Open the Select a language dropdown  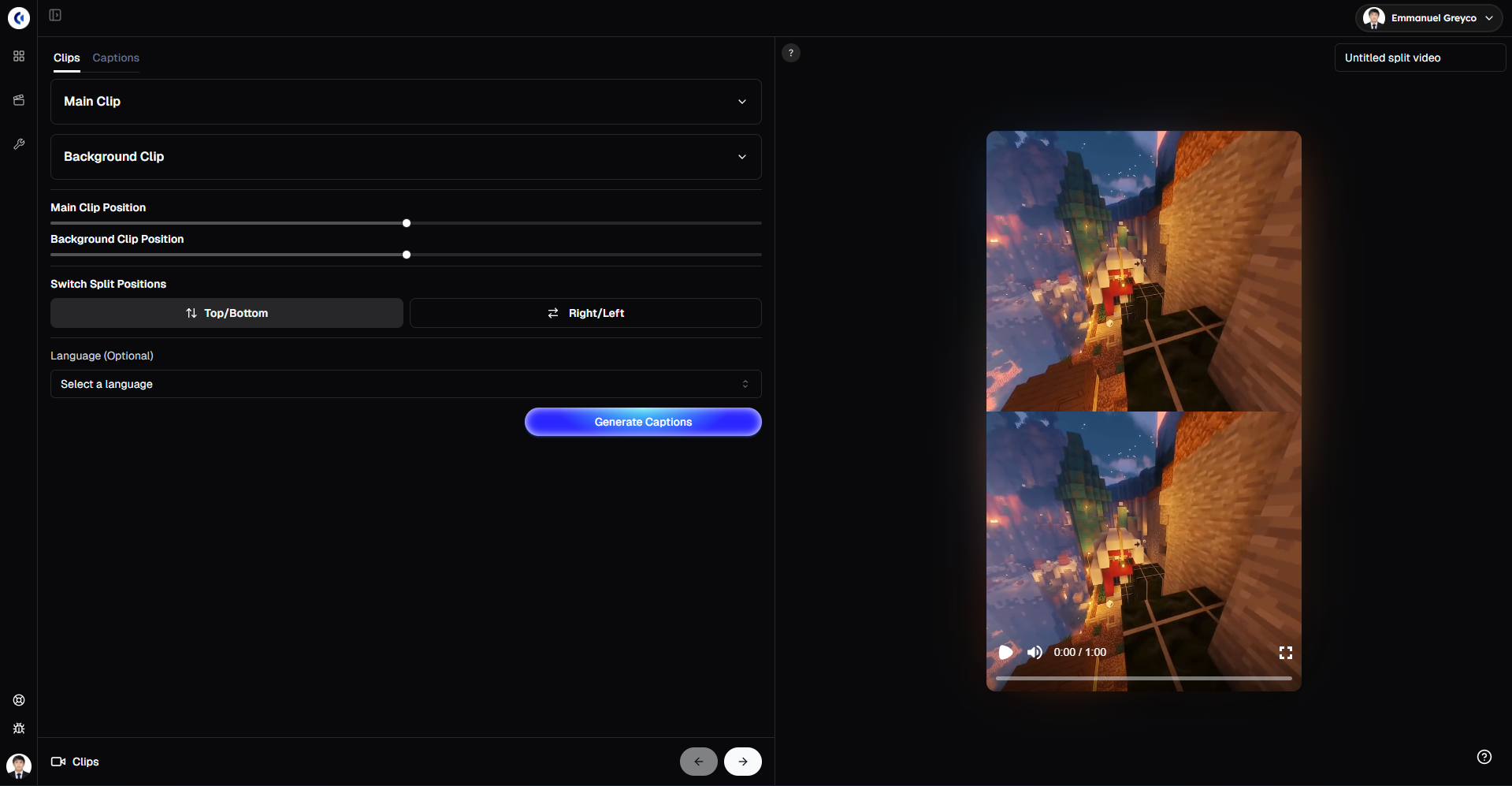[x=406, y=384]
